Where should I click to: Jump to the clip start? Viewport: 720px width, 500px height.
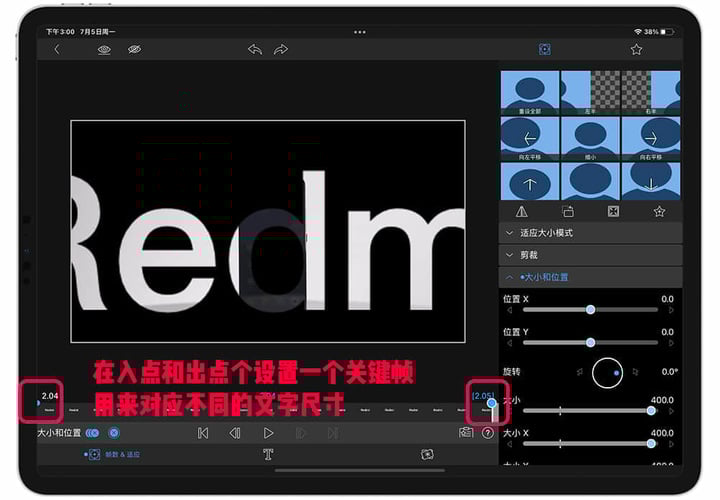coord(202,433)
